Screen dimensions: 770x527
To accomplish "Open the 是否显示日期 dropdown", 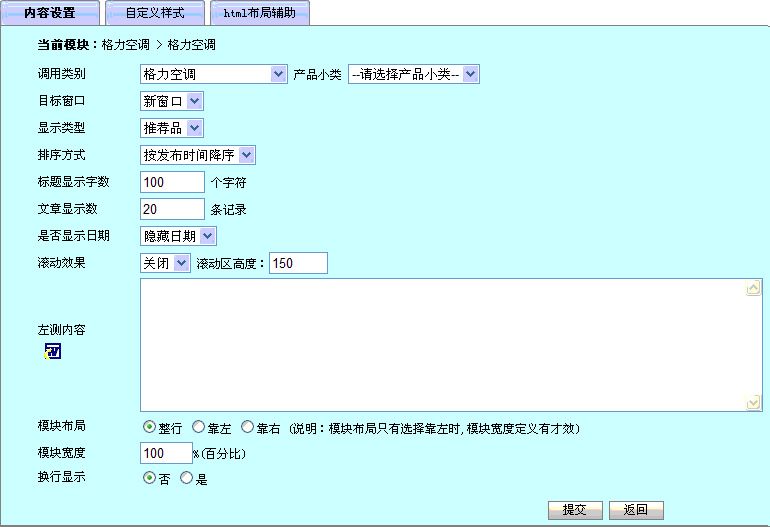I will tap(178, 236).
